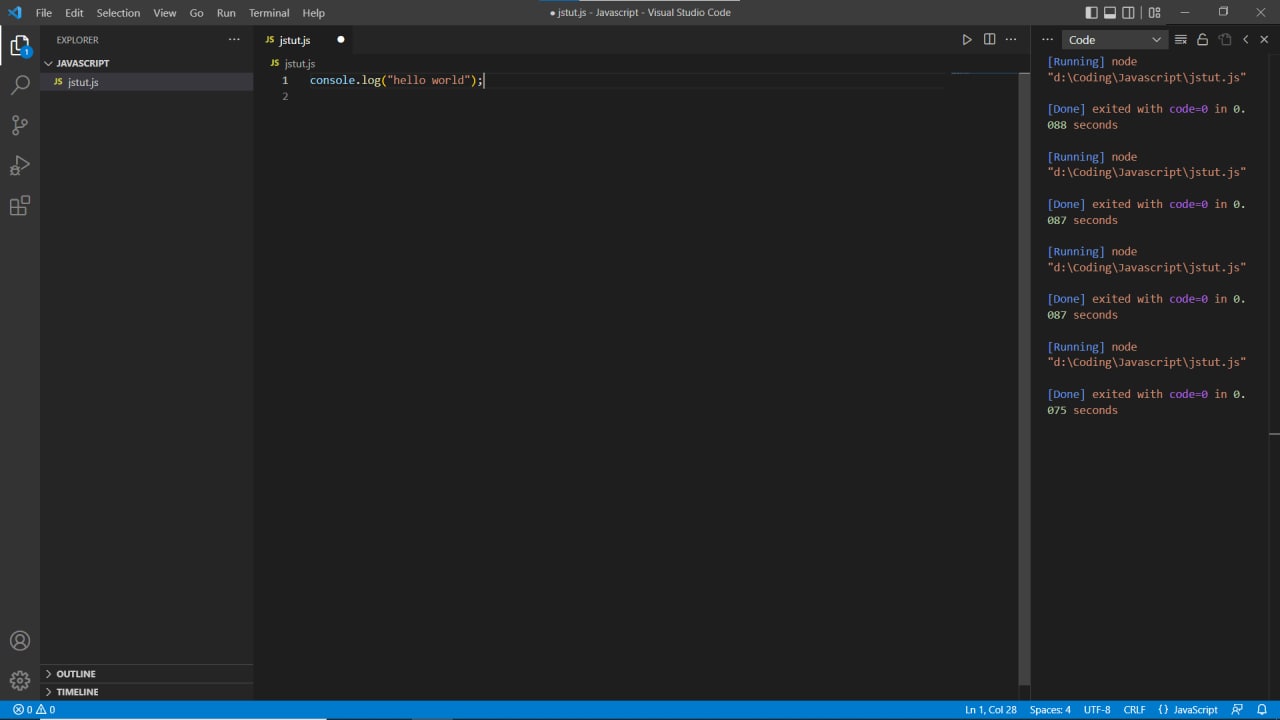Open Run and Debug view
This screenshot has height=720, width=1280.
[x=20, y=165]
